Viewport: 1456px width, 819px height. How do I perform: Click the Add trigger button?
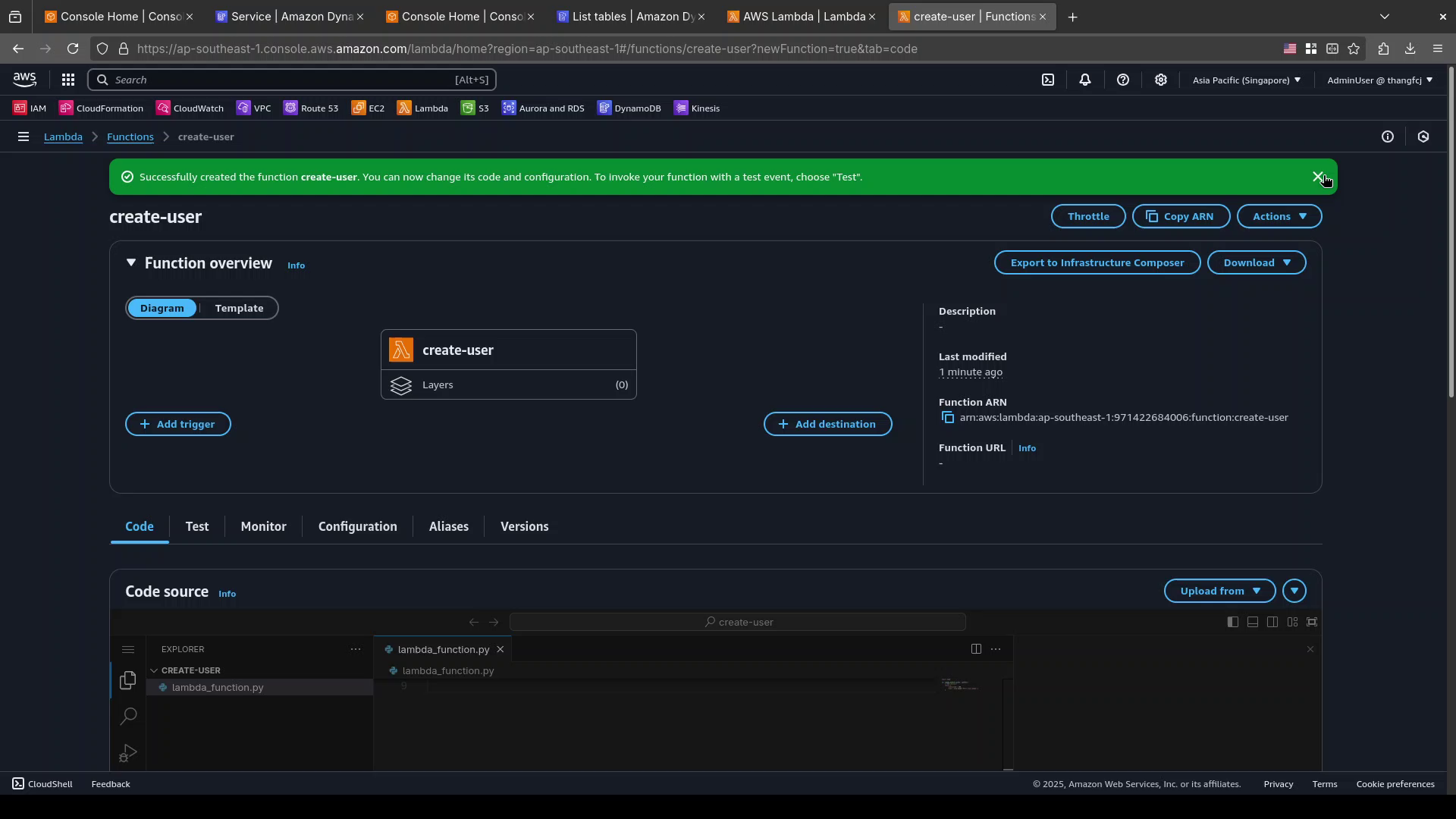coord(178,425)
